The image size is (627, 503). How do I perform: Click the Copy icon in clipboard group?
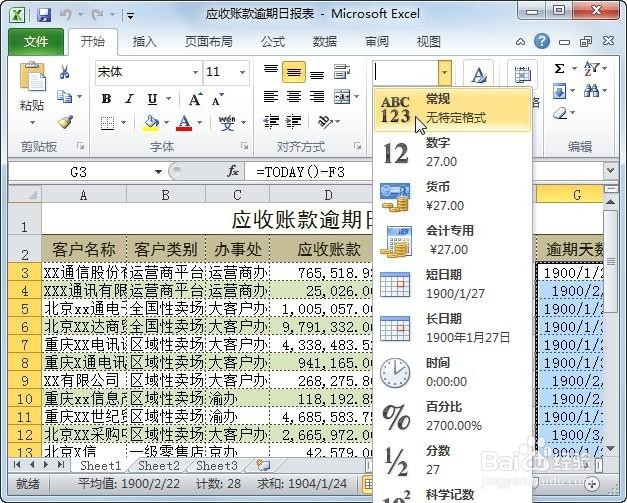[x=65, y=96]
